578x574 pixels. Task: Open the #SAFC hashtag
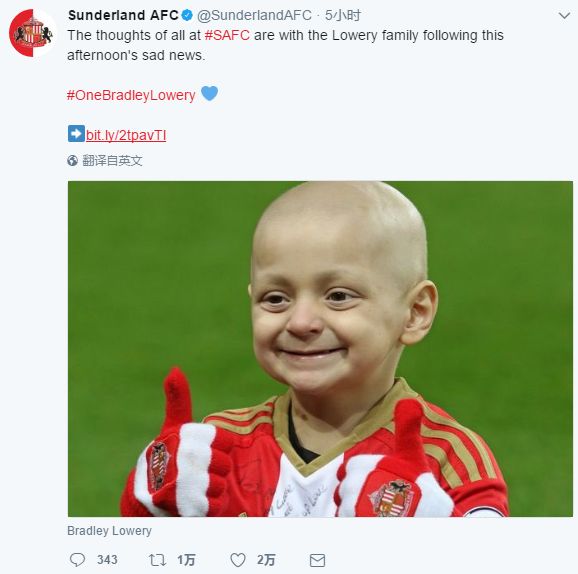227,35
